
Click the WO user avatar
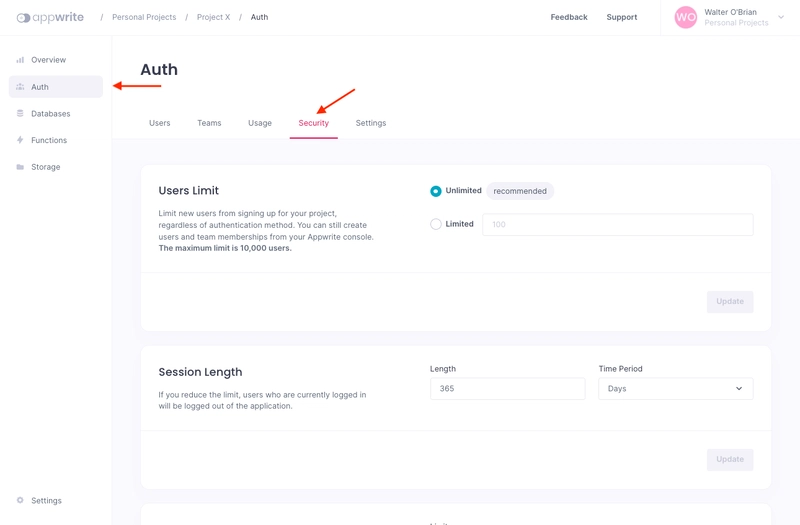coord(685,17)
